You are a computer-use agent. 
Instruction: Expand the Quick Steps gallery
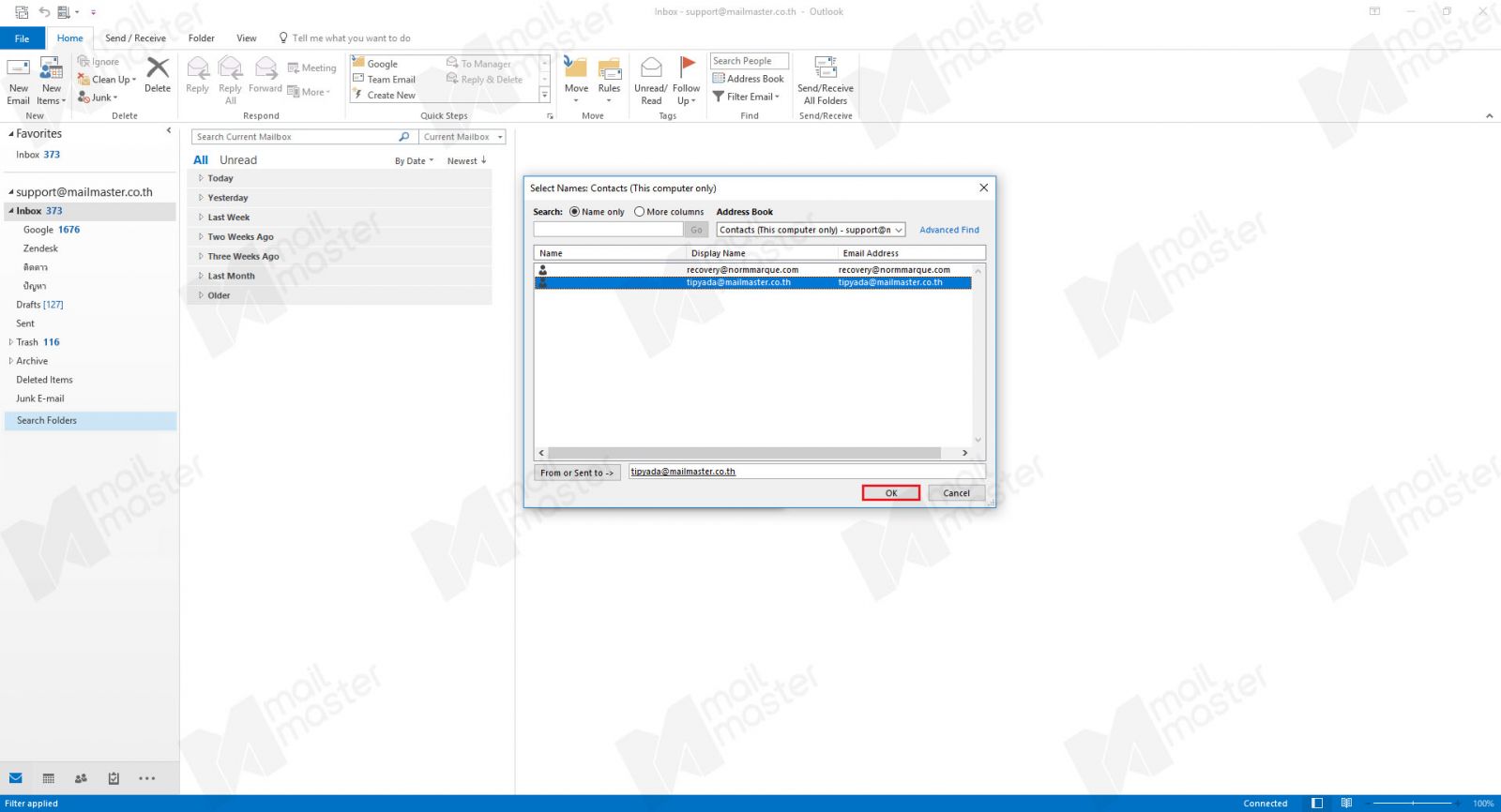[x=545, y=96]
